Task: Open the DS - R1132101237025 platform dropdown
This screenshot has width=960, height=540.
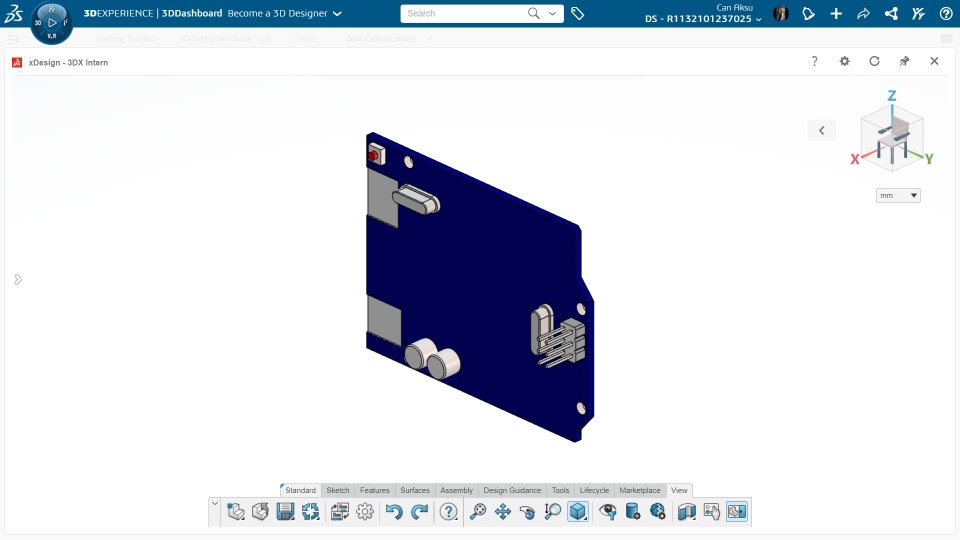Action: (703, 19)
